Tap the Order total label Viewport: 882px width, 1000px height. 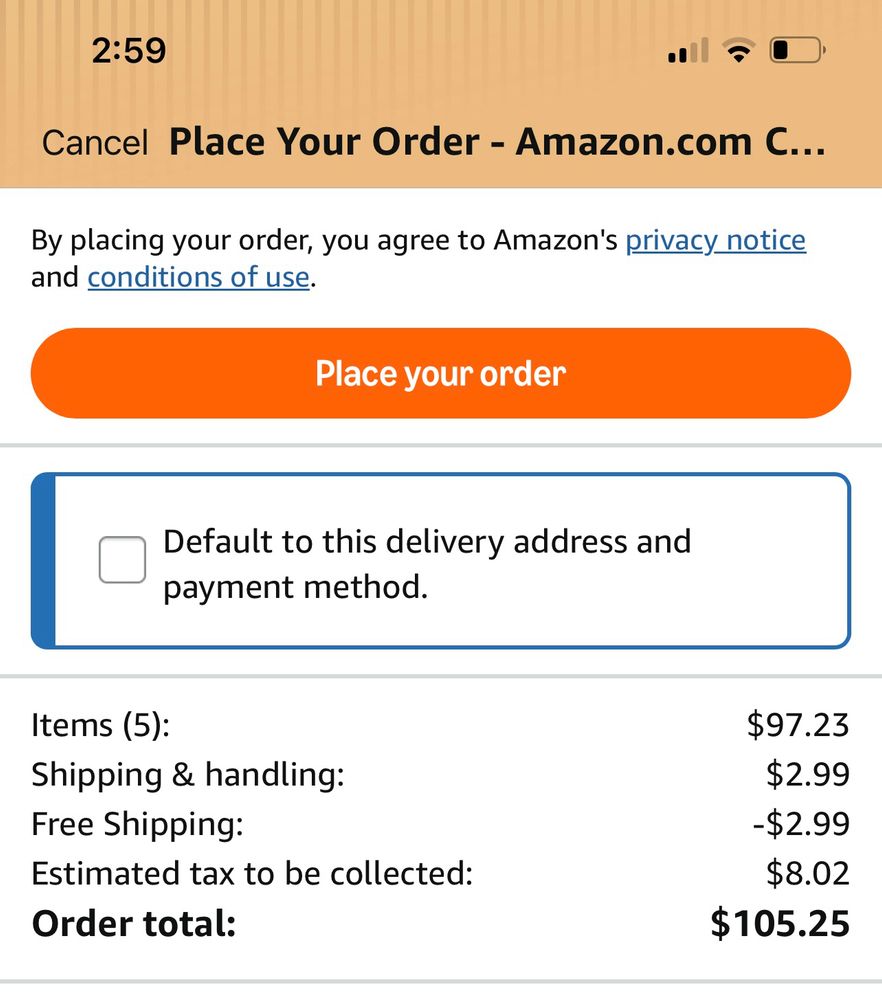[x=134, y=923]
